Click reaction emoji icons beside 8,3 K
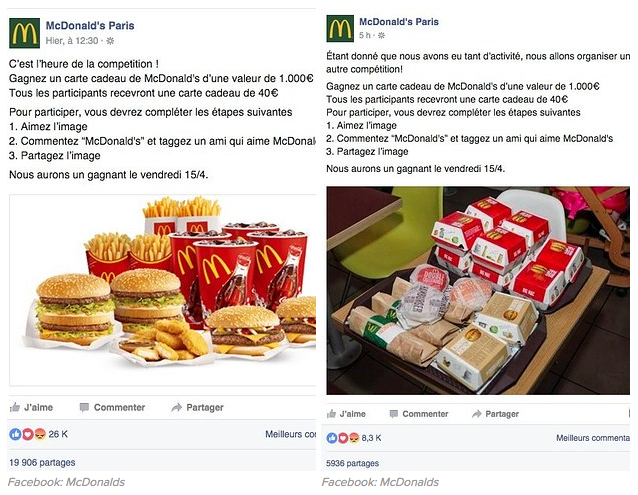The image size is (638, 495). (x=343, y=438)
